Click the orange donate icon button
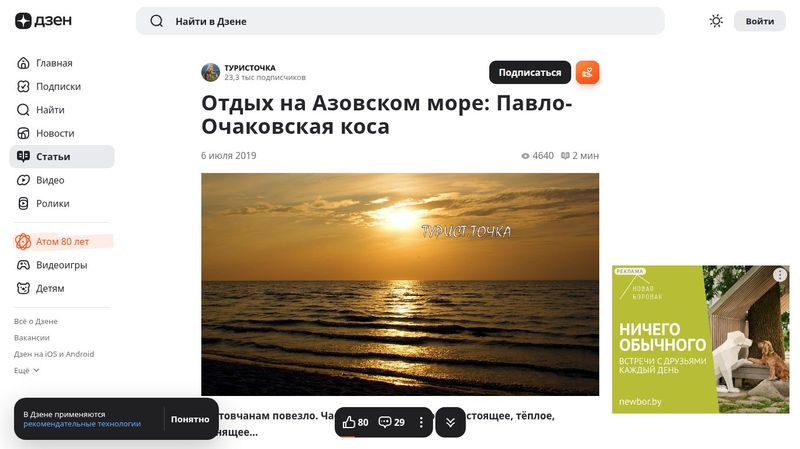The width and height of the screenshot is (800, 449). click(587, 72)
